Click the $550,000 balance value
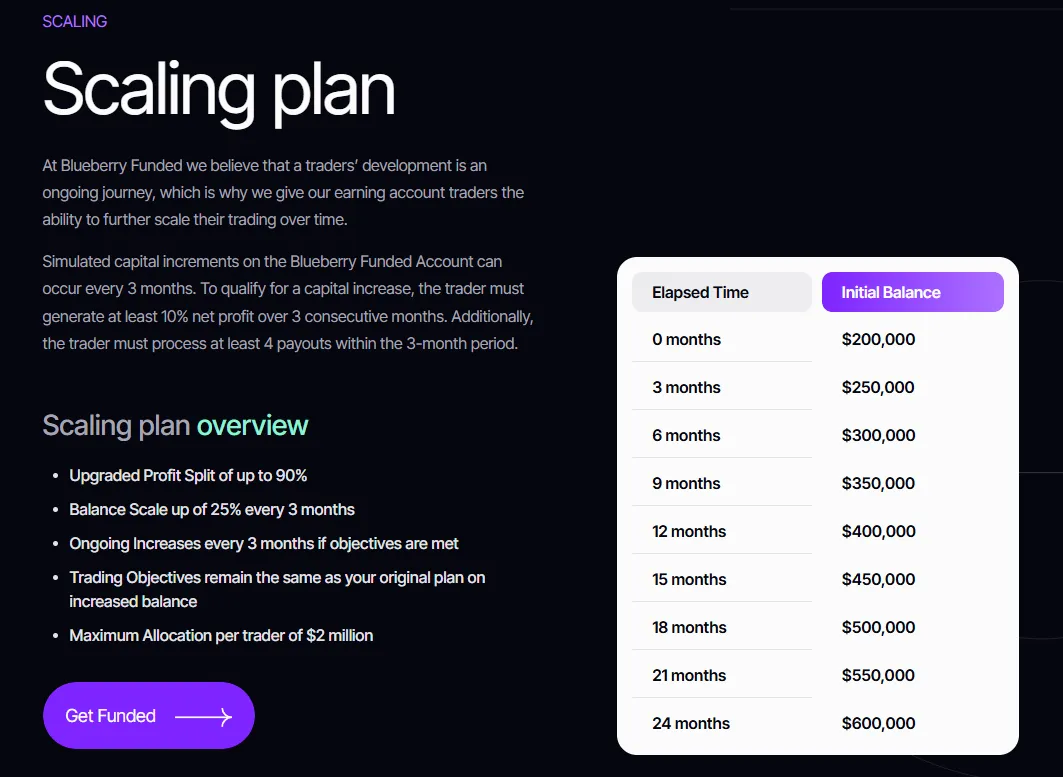Image resolution: width=1063 pixels, height=777 pixels. click(x=878, y=675)
